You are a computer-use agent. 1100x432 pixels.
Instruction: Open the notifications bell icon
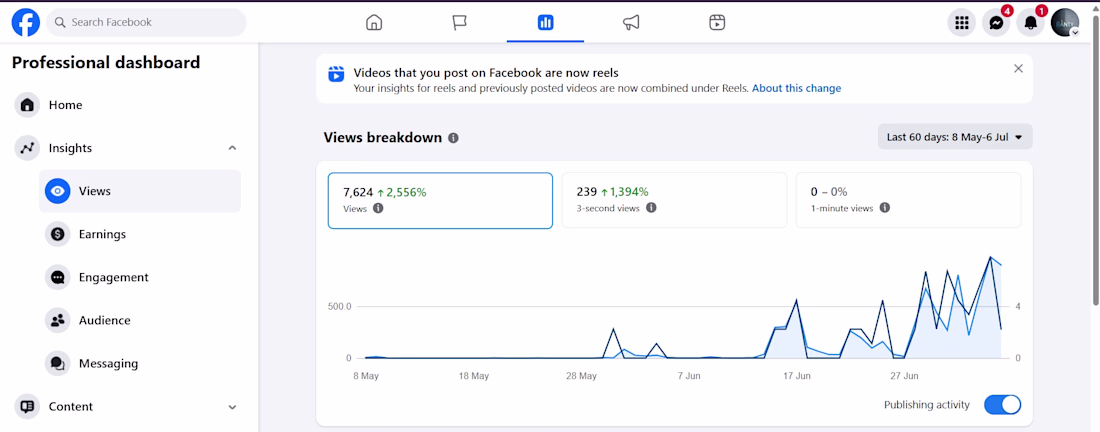tap(1031, 22)
